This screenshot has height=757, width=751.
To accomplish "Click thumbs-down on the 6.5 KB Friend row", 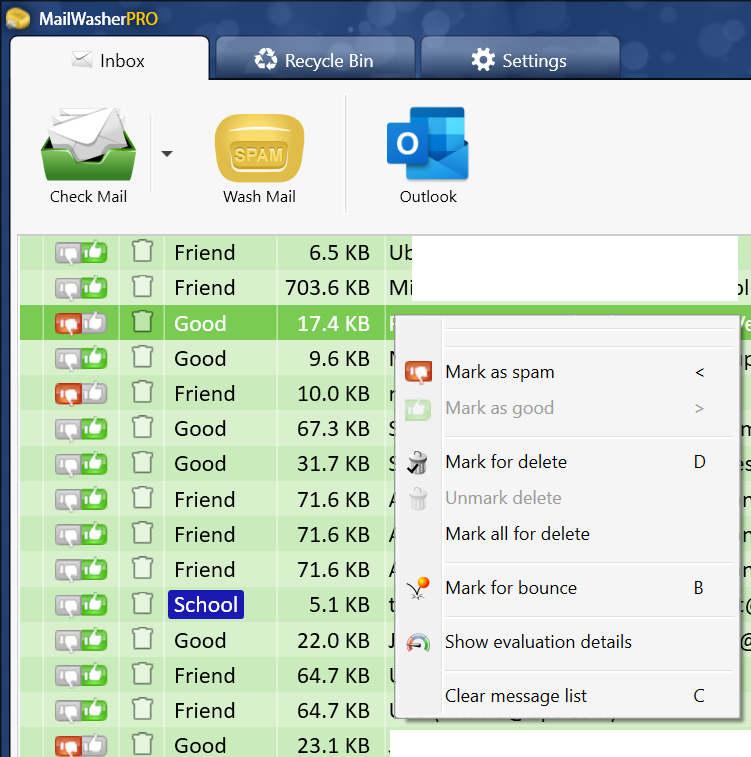I will pyautogui.click(x=68, y=253).
